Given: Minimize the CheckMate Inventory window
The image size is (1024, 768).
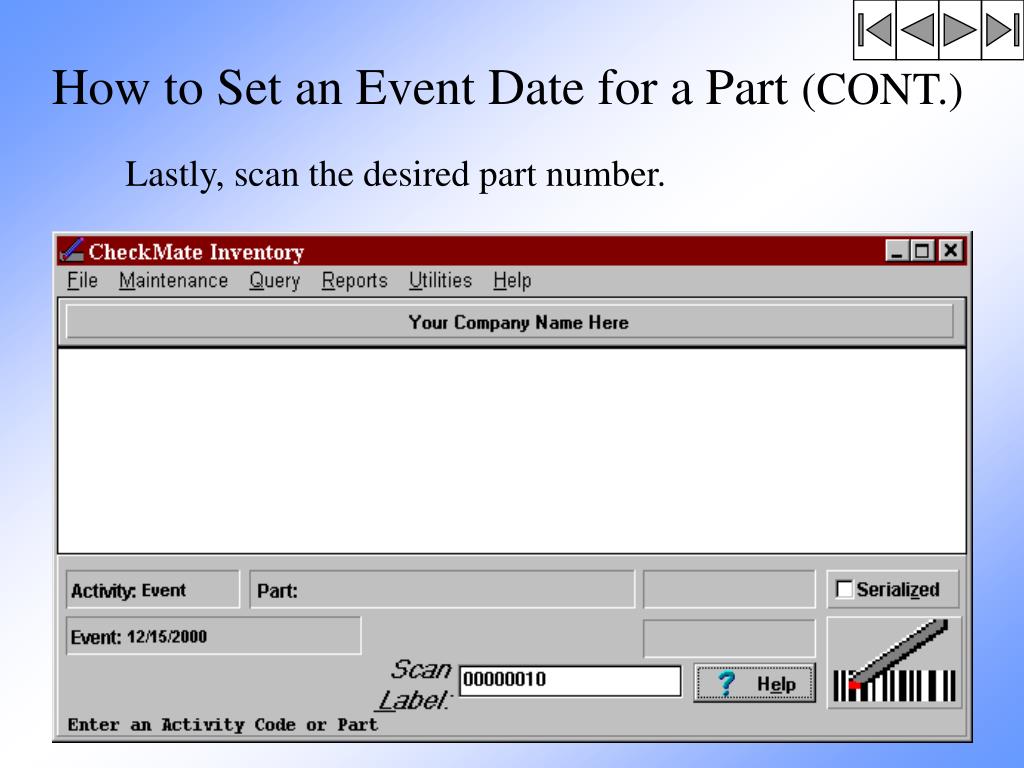Looking at the screenshot, I should pyautogui.click(x=897, y=251).
